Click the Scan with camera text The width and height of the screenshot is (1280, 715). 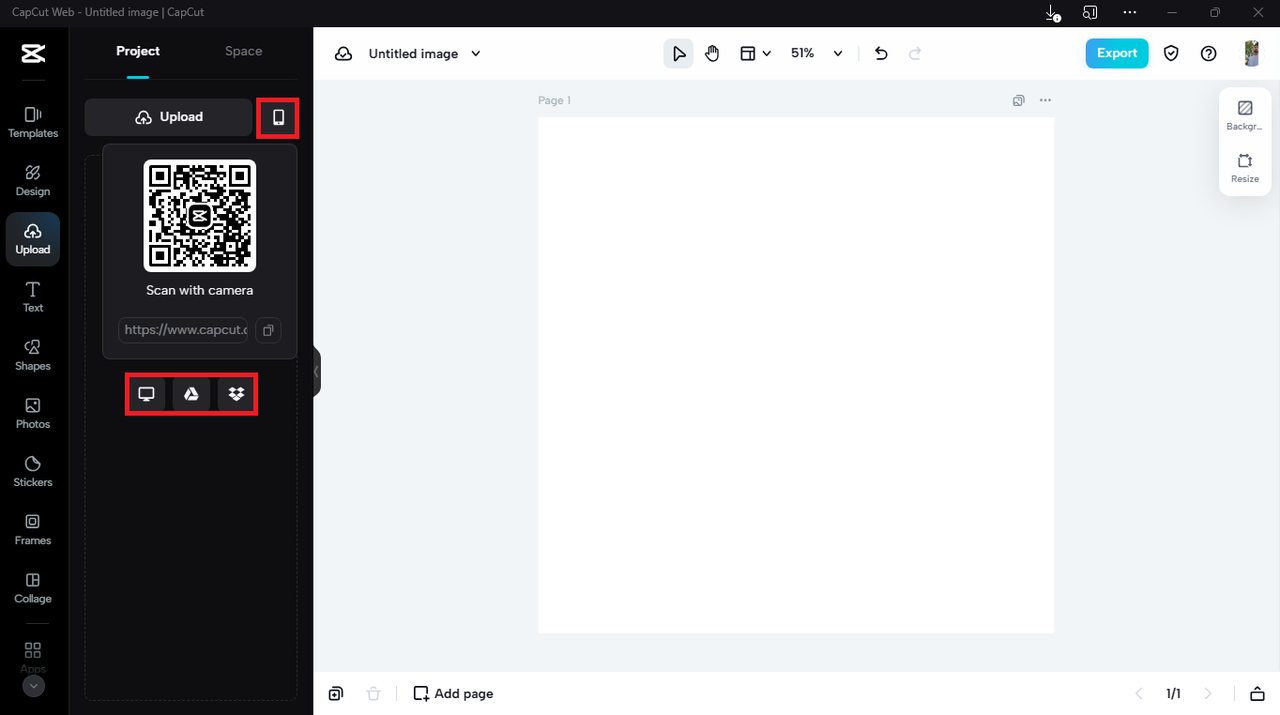[200, 290]
